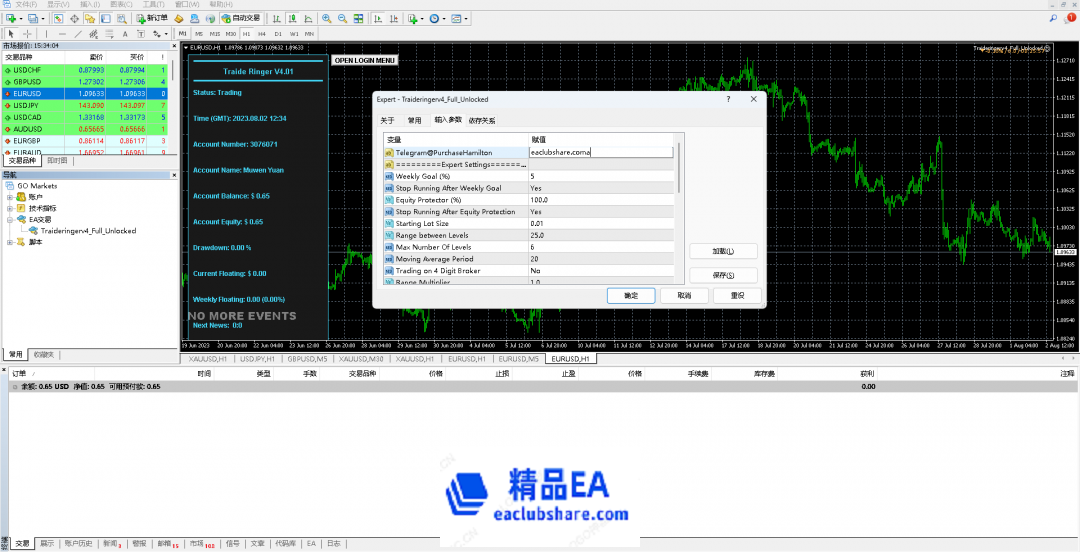Select the trendline drawing tool
The width and height of the screenshot is (1080, 552).
(78, 33)
